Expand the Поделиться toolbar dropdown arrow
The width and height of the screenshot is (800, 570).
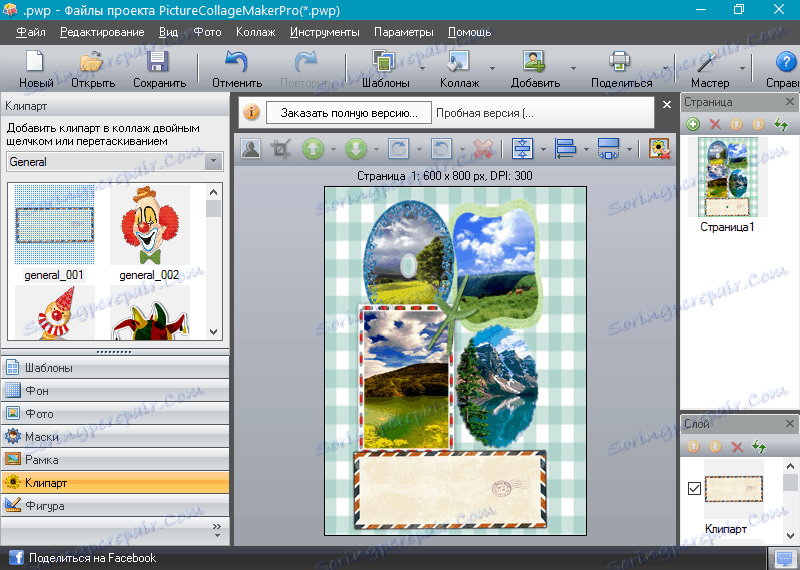pyautogui.click(x=665, y=68)
